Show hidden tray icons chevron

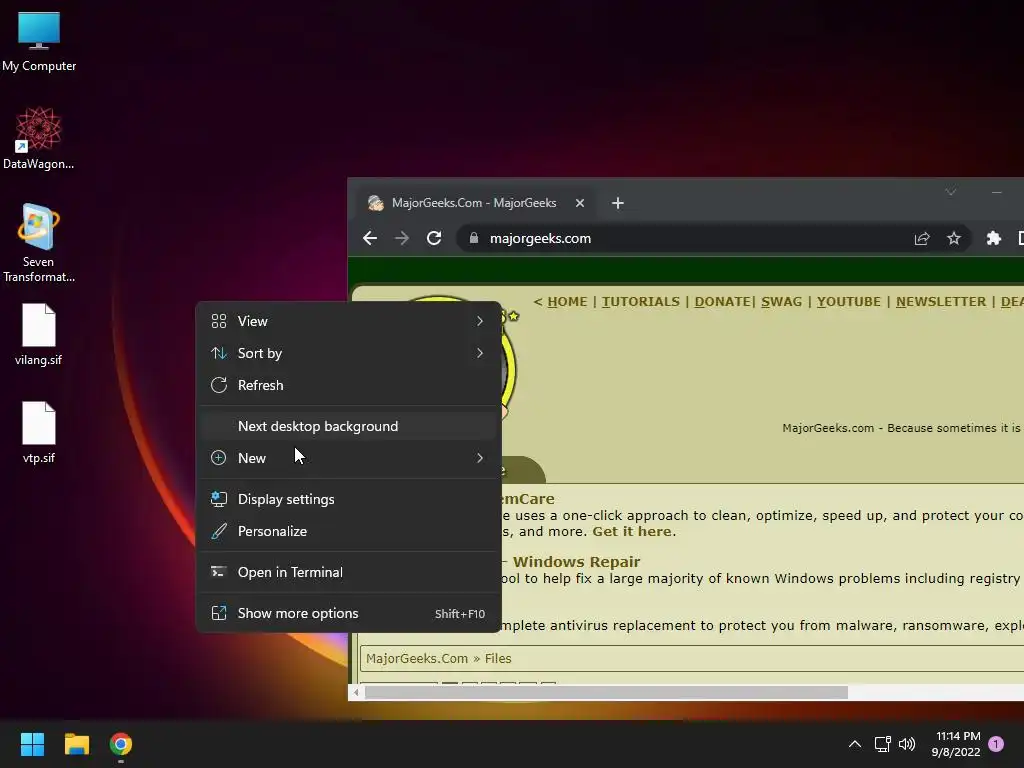point(855,744)
